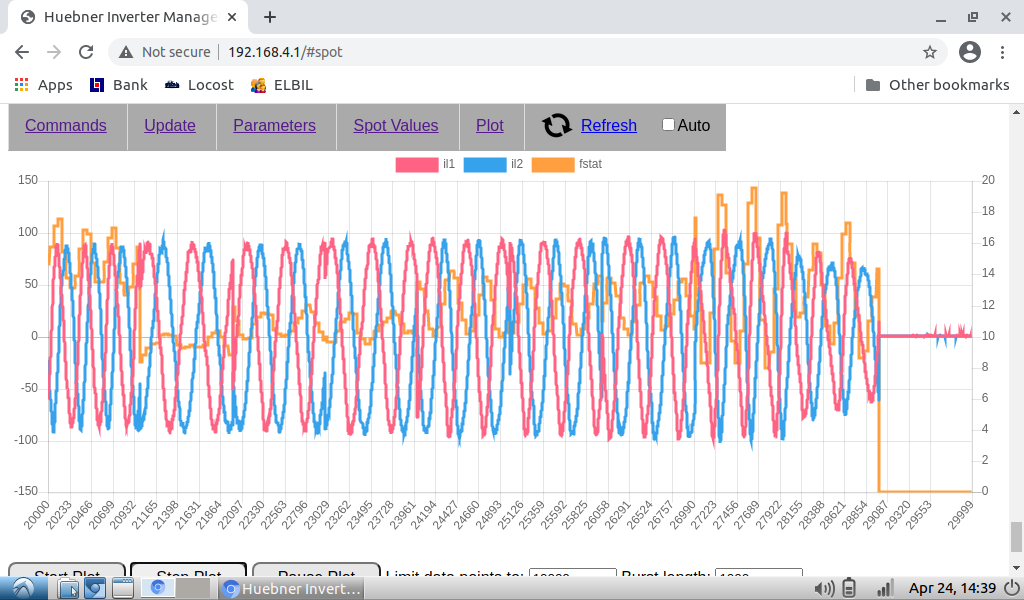Click the circular arrows refresh icon
This screenshot has height=600, width=1024.
[x=556, y=125]
